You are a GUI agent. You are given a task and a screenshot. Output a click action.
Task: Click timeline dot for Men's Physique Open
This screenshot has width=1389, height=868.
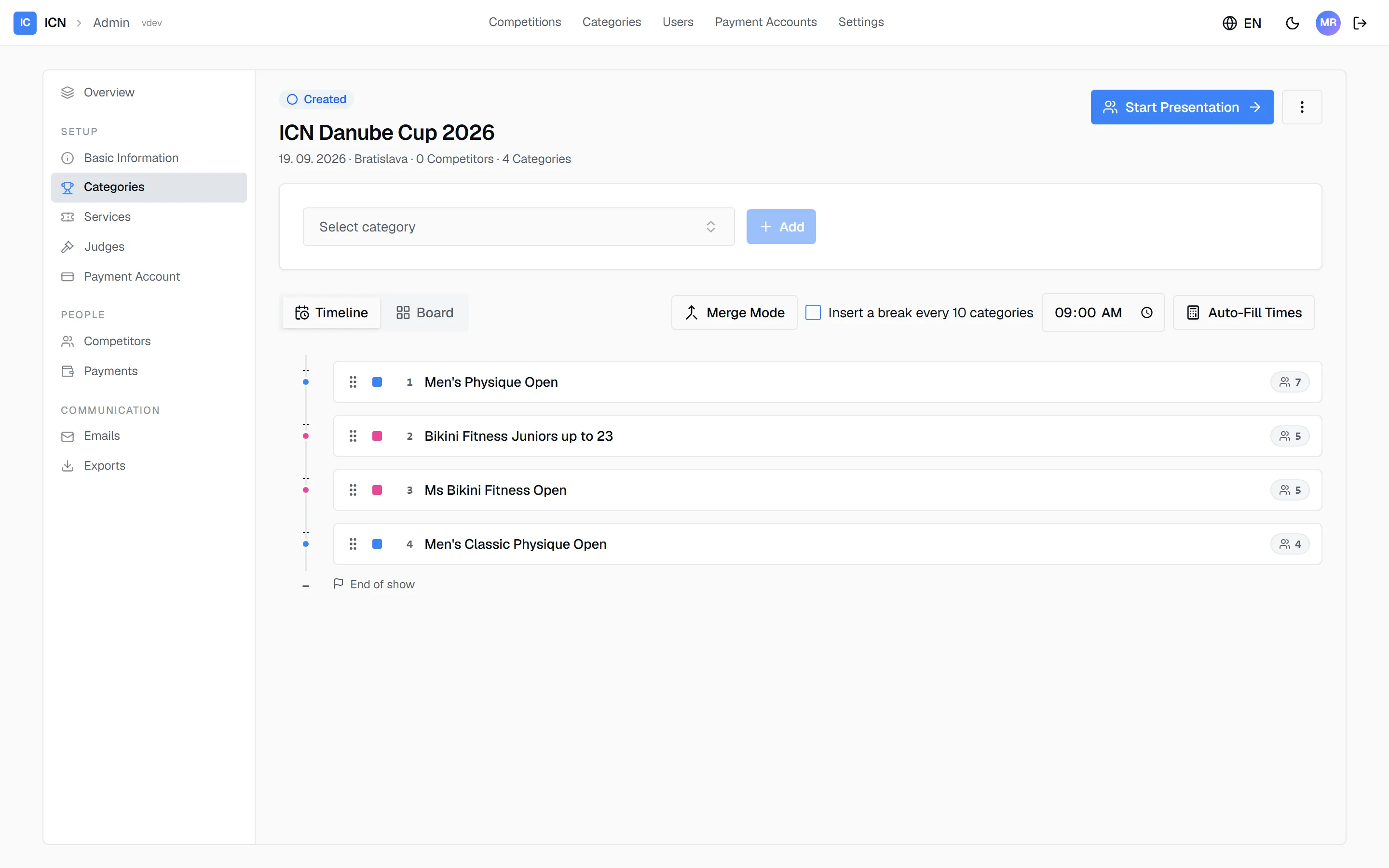(x=306, y=382)
